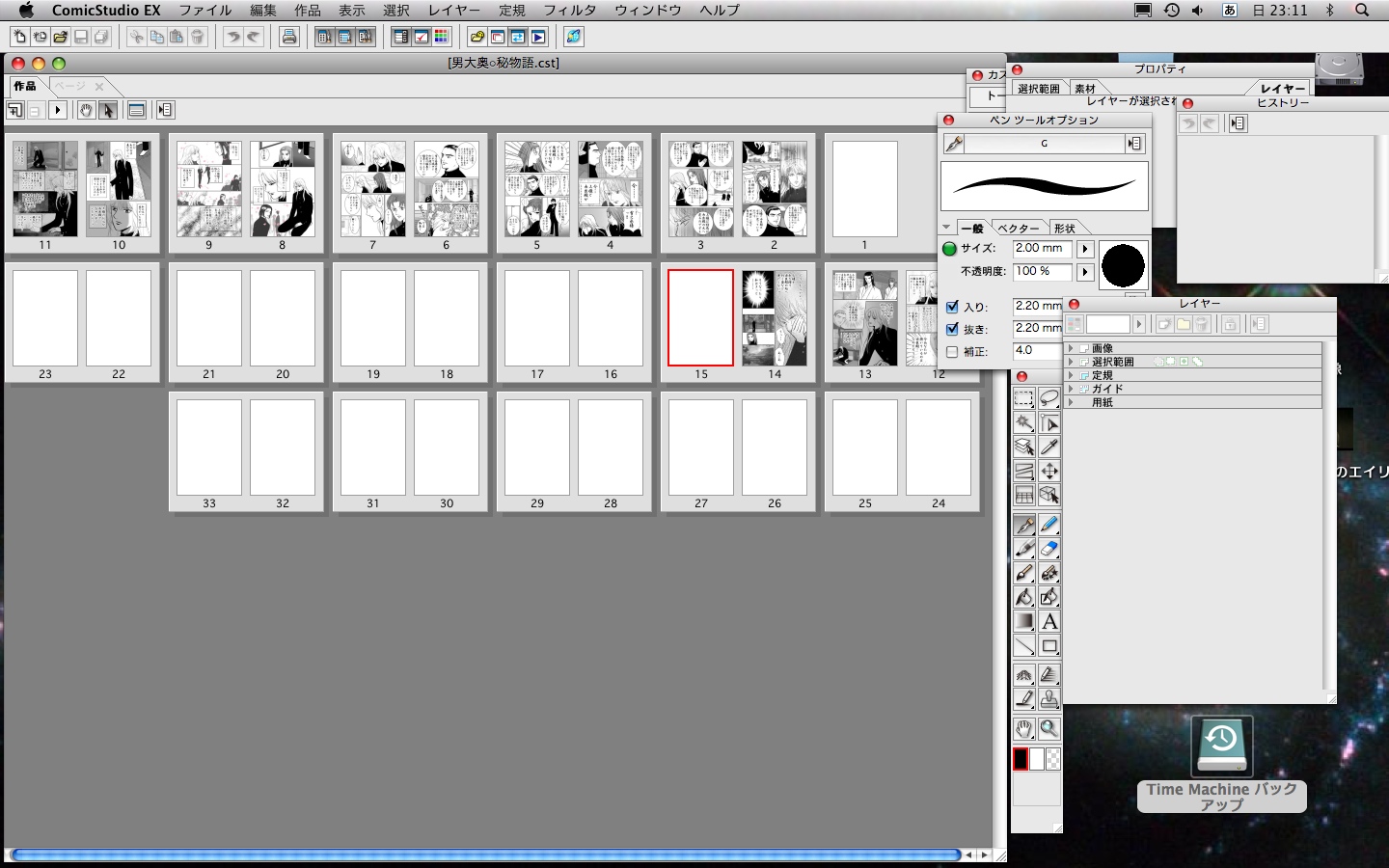This screenshot has height=868, width=1389.
Task: Select the hand tool in the toolbox
Action: 1024,729
